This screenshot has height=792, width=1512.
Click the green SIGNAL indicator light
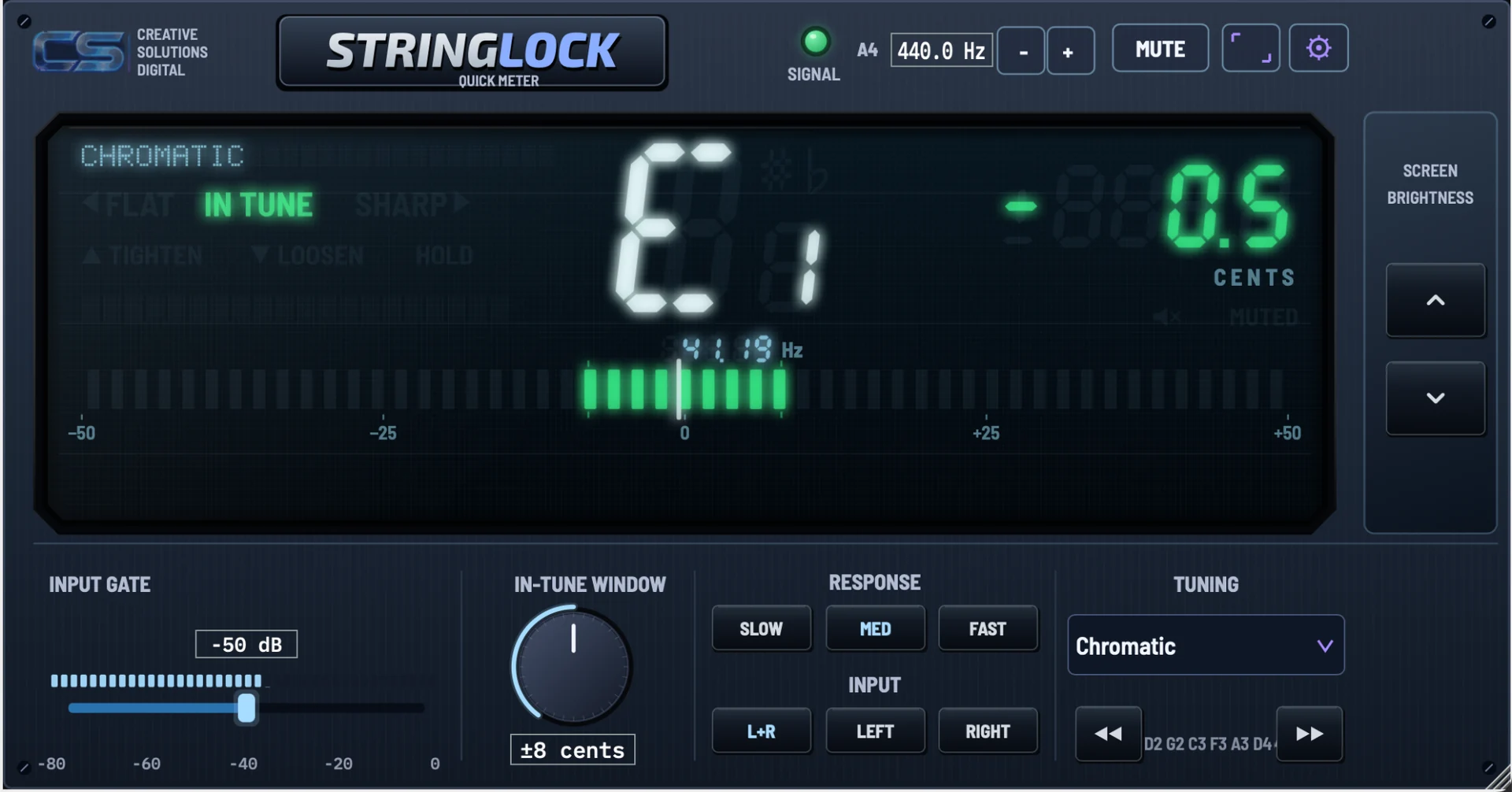[815, 42]
